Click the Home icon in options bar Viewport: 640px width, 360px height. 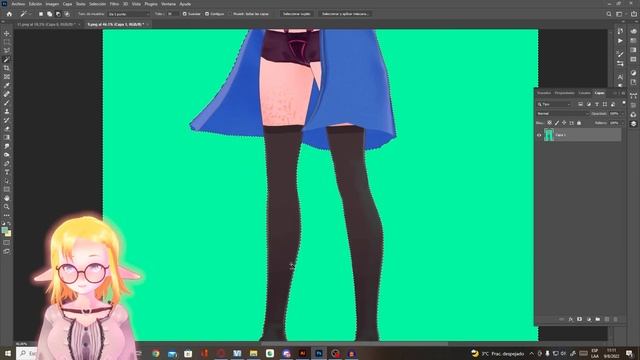coord(9,14)
